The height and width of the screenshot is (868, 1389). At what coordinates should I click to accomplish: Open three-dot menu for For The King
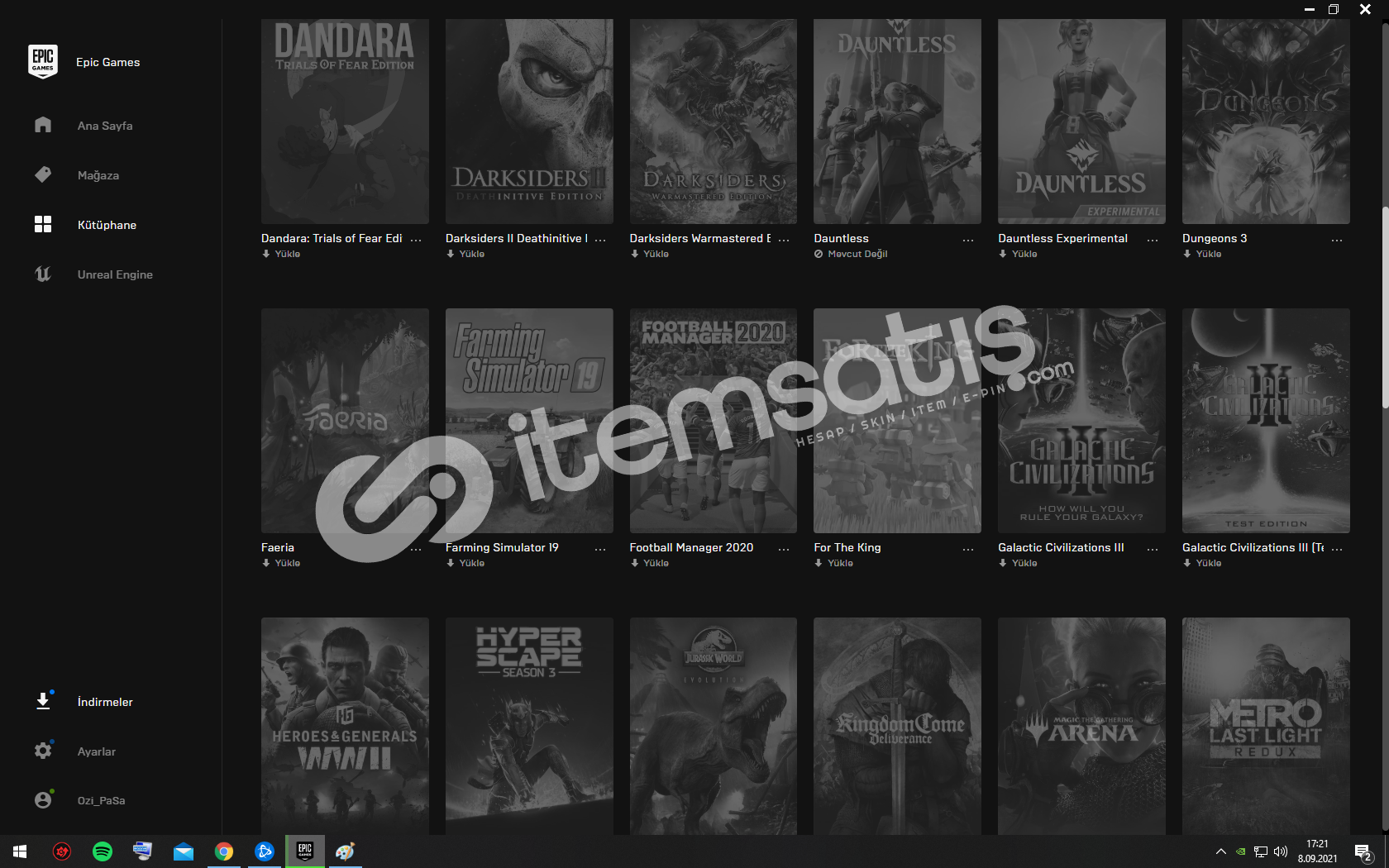(968, 549)
